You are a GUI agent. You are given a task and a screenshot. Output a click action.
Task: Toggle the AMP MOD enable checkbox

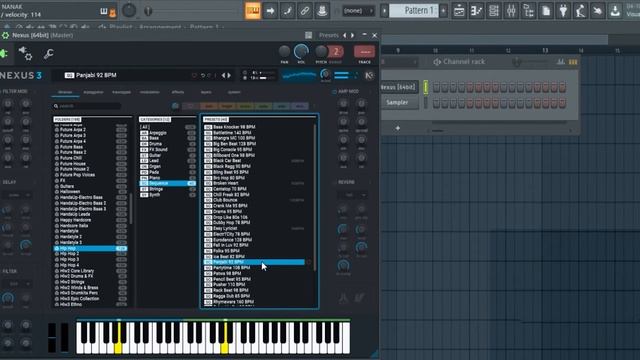coord(334,92)
